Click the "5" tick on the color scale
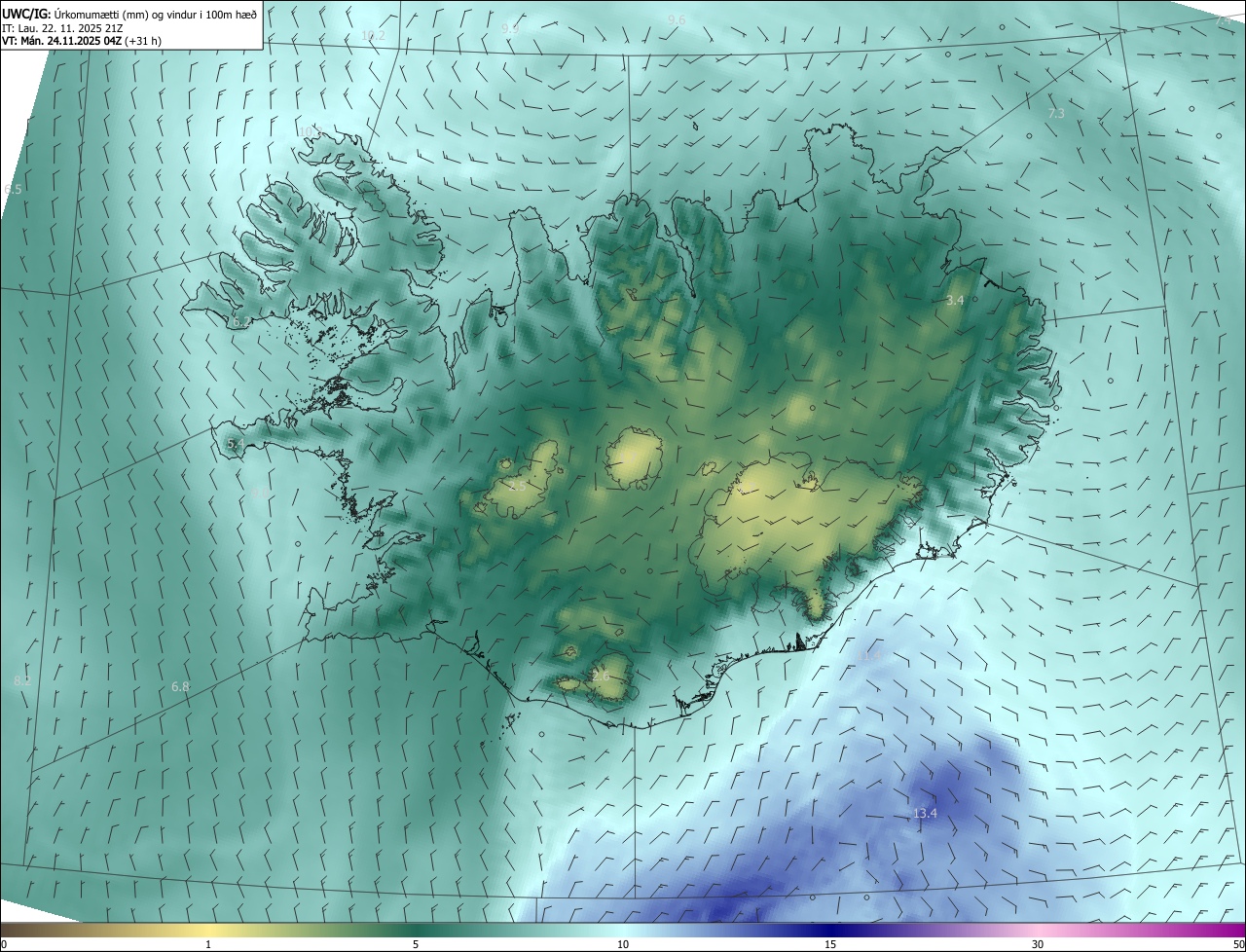The height and width of the screenshot is (952, 1246). pyautogui.click(x=416, y=944)
